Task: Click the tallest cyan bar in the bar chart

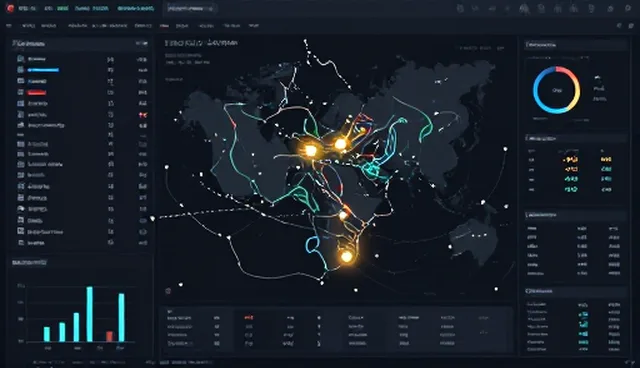Action: [89, 314]
